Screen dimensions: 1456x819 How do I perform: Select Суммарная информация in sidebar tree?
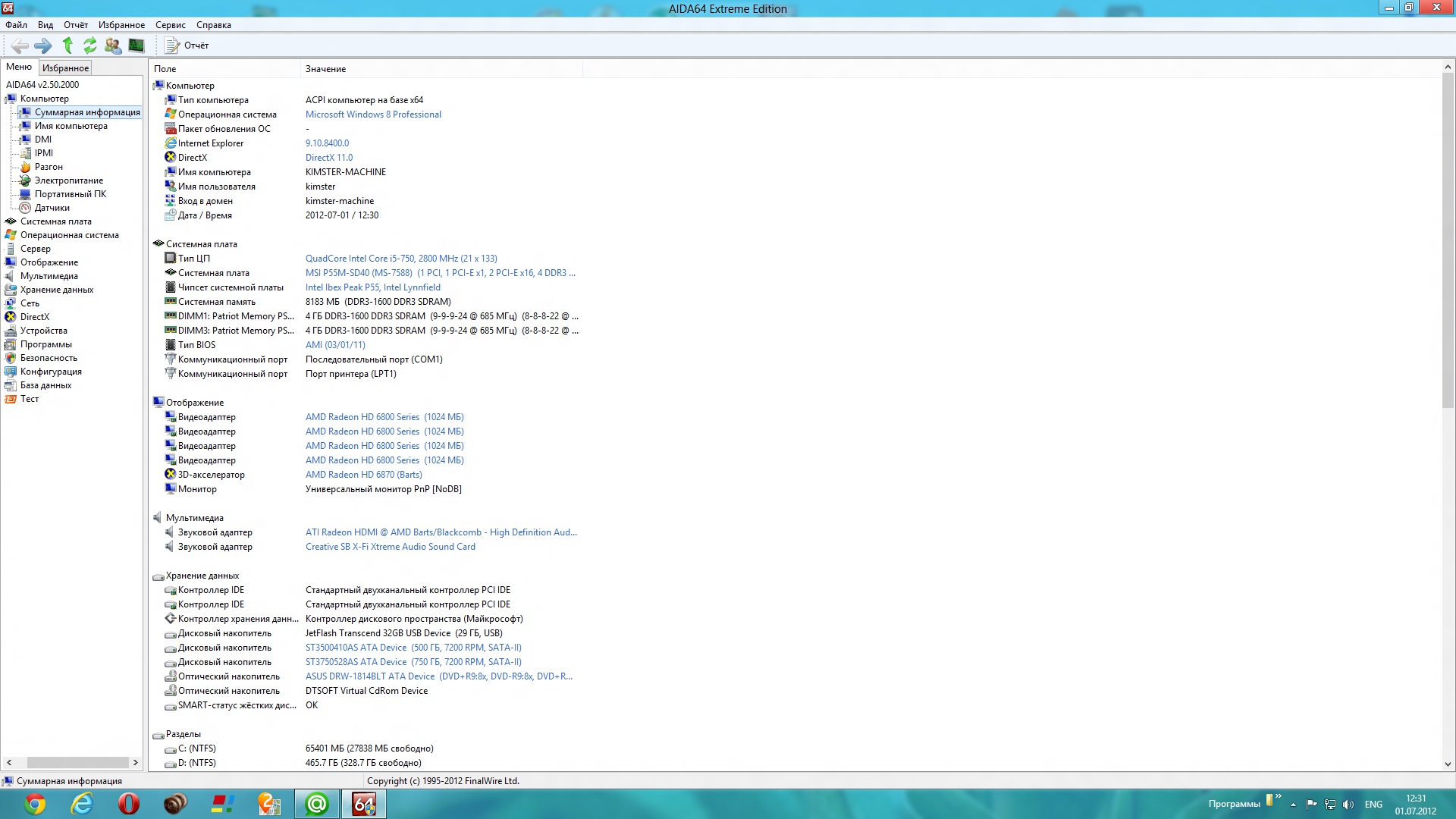tap(87, 112)
